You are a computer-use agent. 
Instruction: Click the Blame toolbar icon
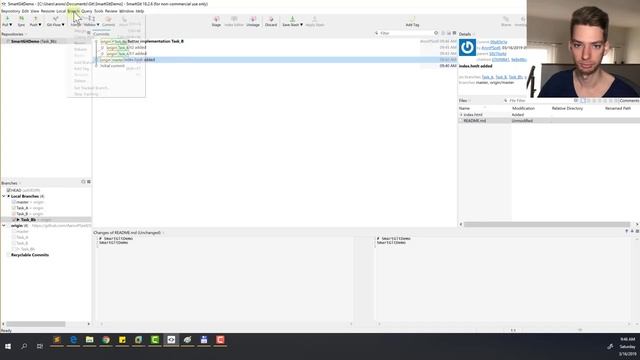[x=506, y=19]
